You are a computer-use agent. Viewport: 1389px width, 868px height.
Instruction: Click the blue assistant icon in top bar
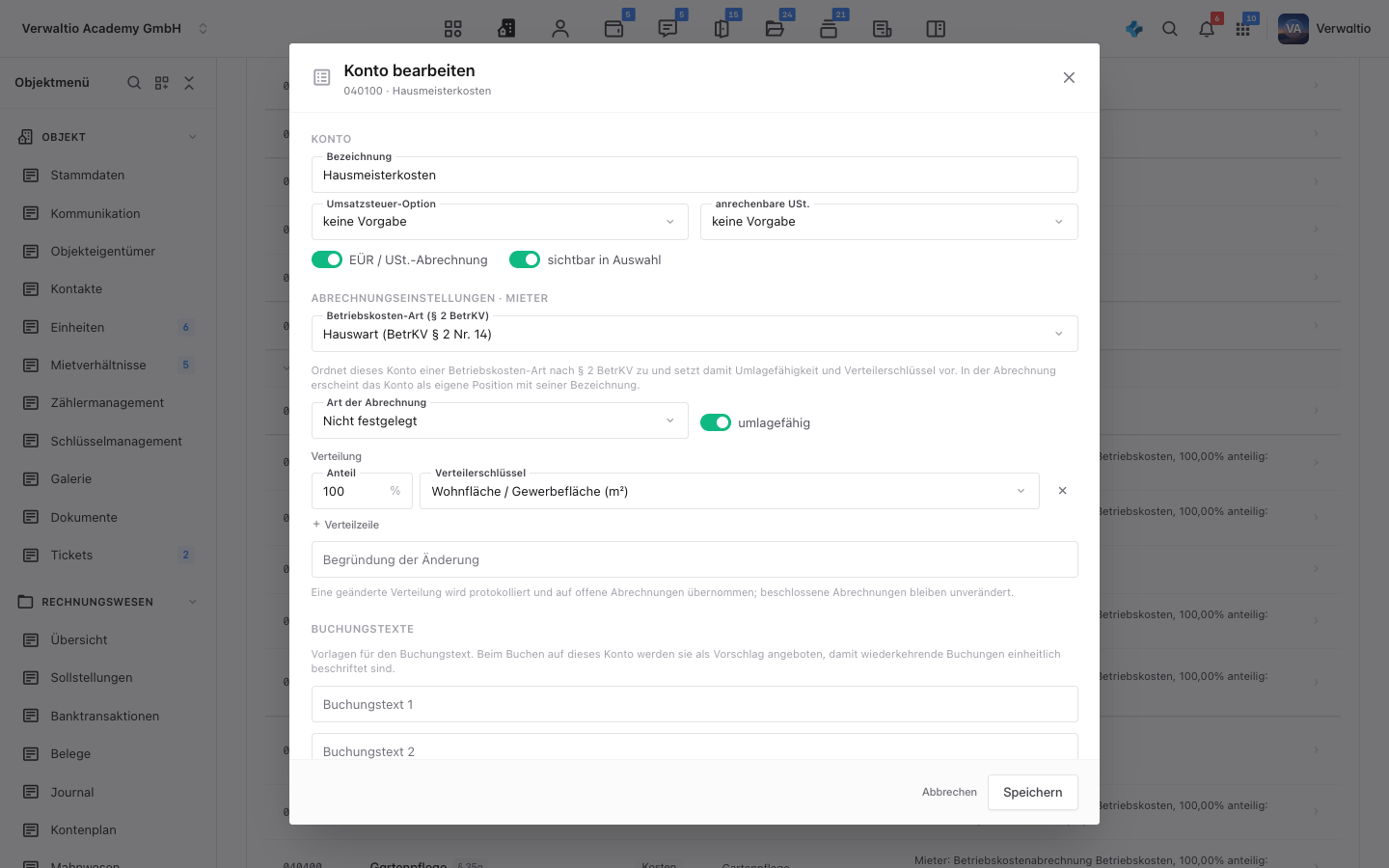[1134, 29]
